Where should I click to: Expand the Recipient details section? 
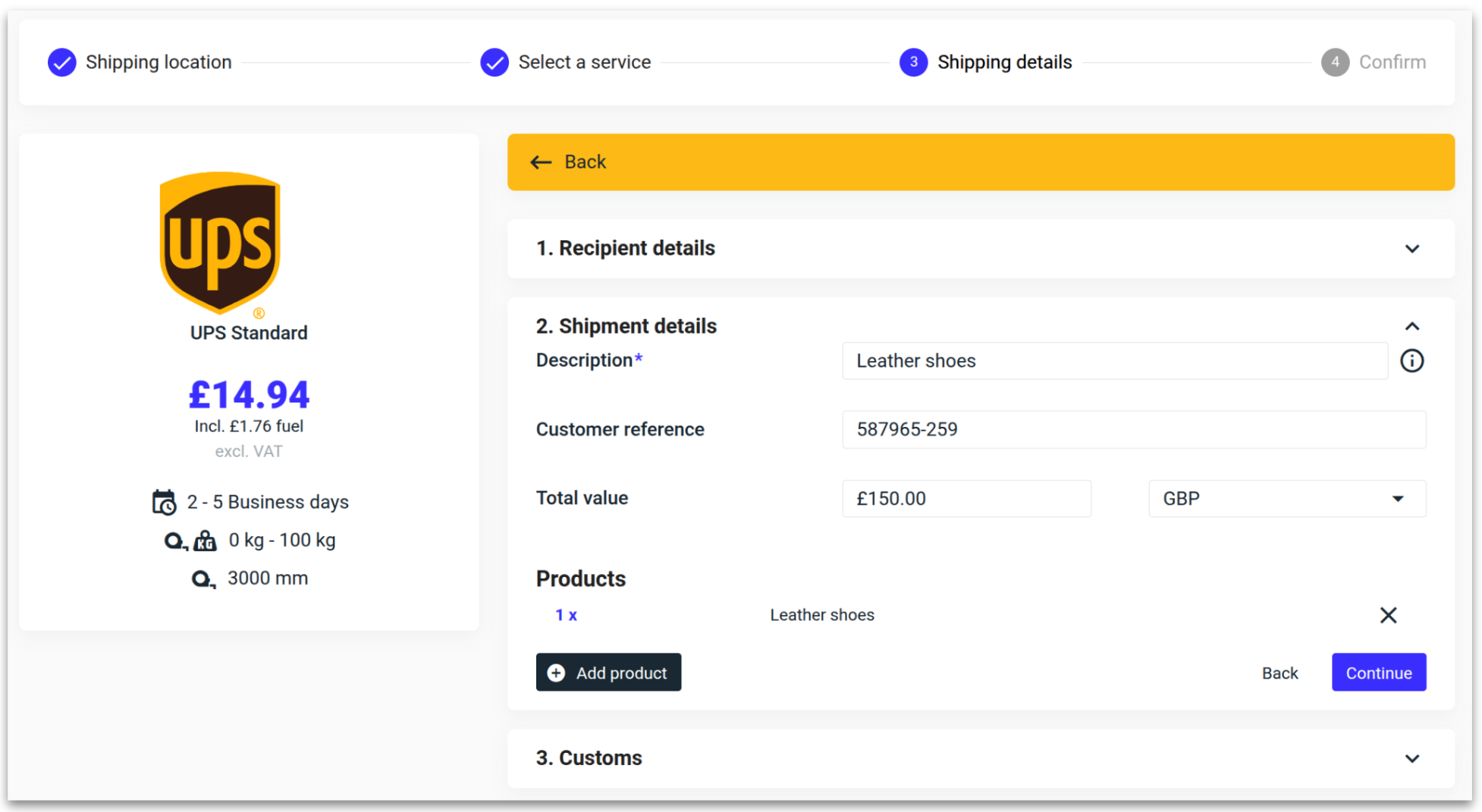point(1411,249)
